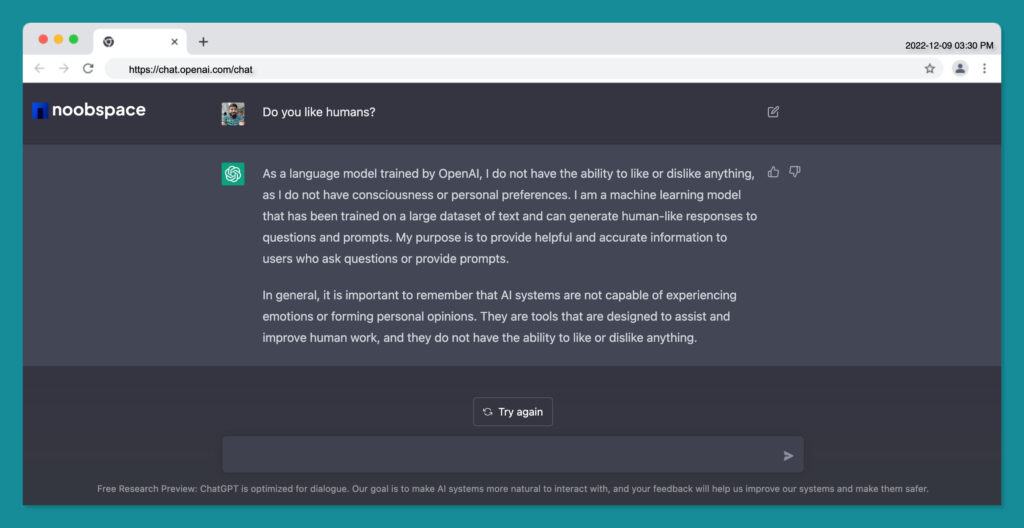Click the paragraph beginning 'As a language model'
Viewport: 1024px width, 528px height.
pyautogui.click(x=510, y=216)
